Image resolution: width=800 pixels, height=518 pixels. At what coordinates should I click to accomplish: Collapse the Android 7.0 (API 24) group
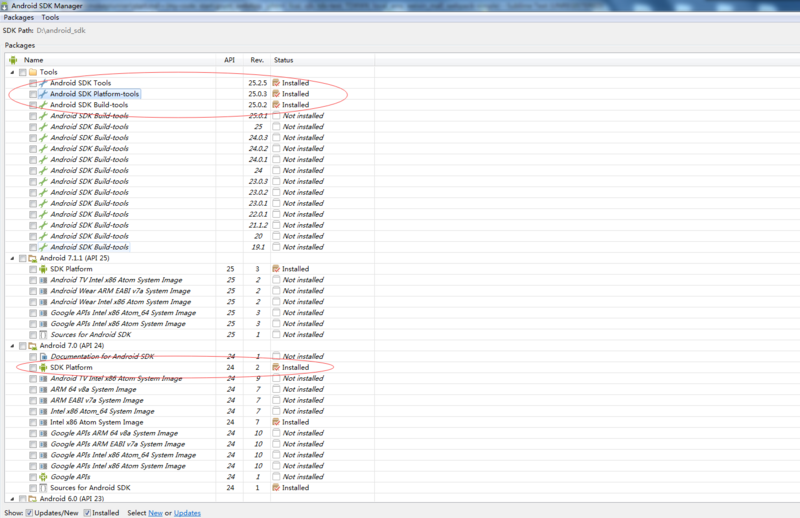(x=12, y=346)
